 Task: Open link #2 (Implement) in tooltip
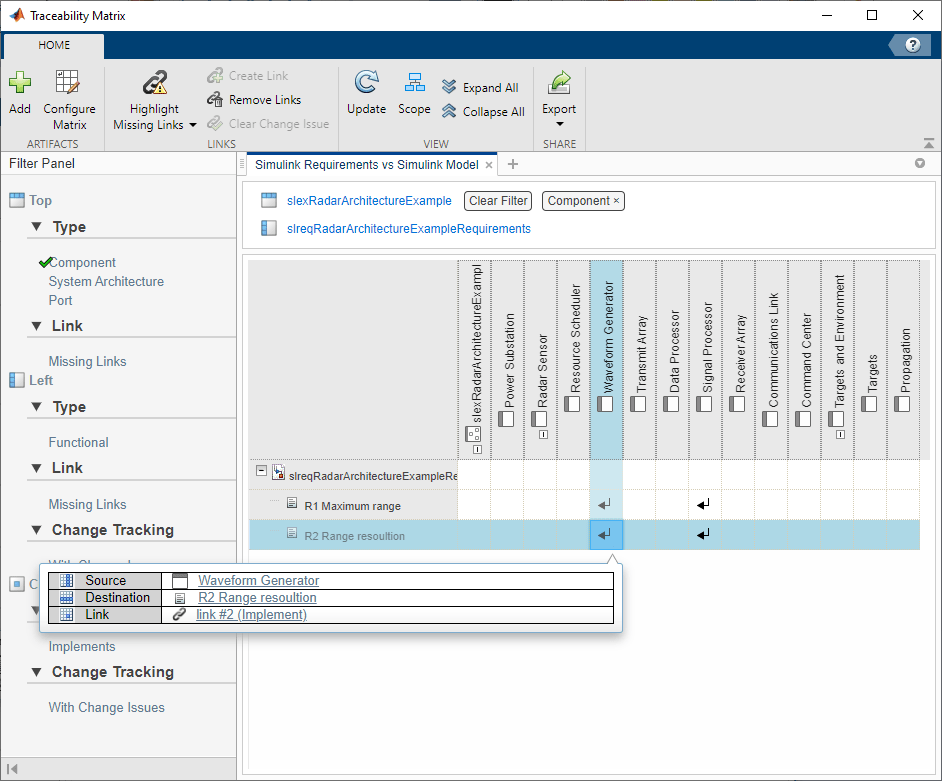click(x=251, y=615)
